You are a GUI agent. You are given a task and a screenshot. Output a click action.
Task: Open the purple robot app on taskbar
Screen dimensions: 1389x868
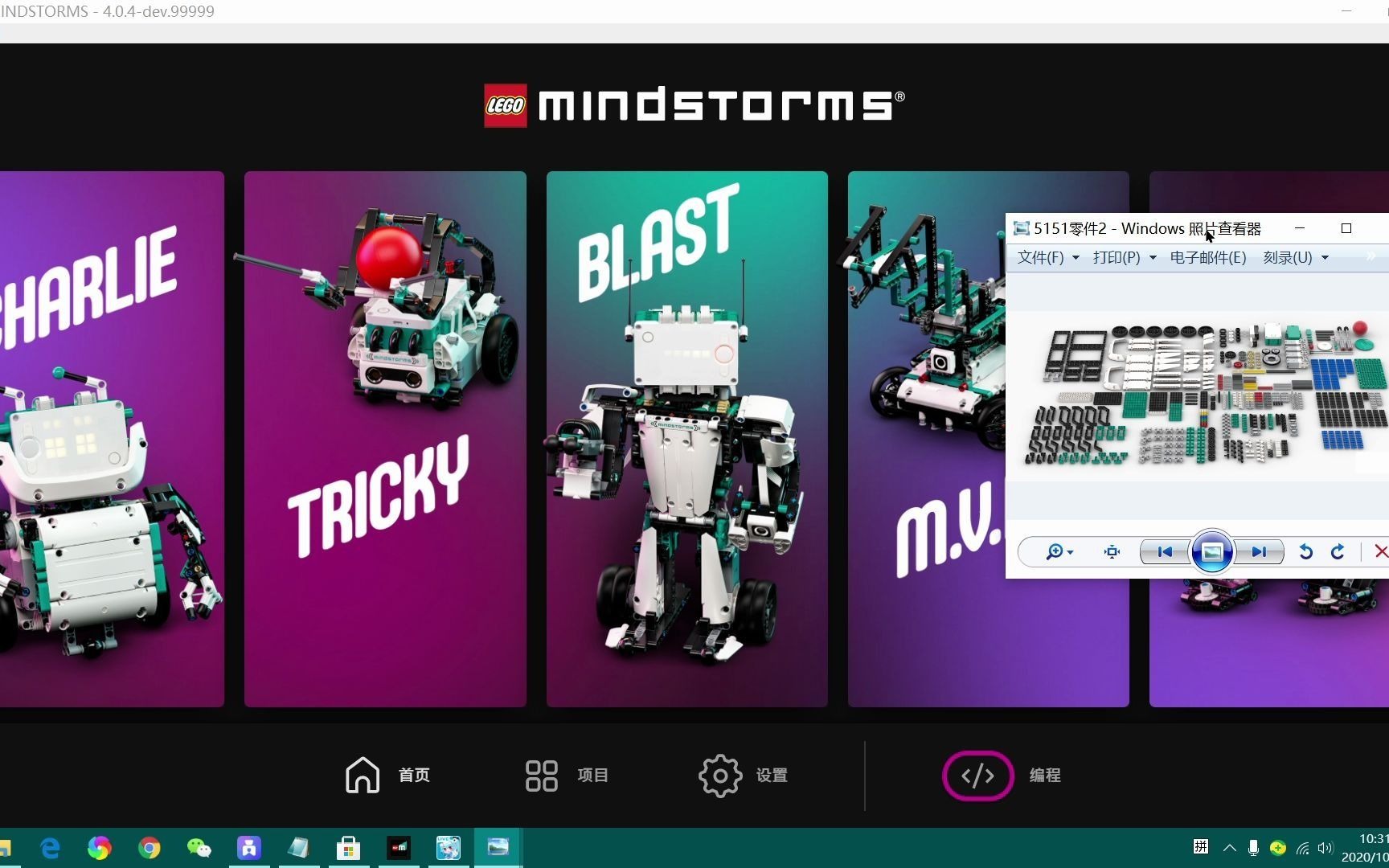(x=249, y=848)
